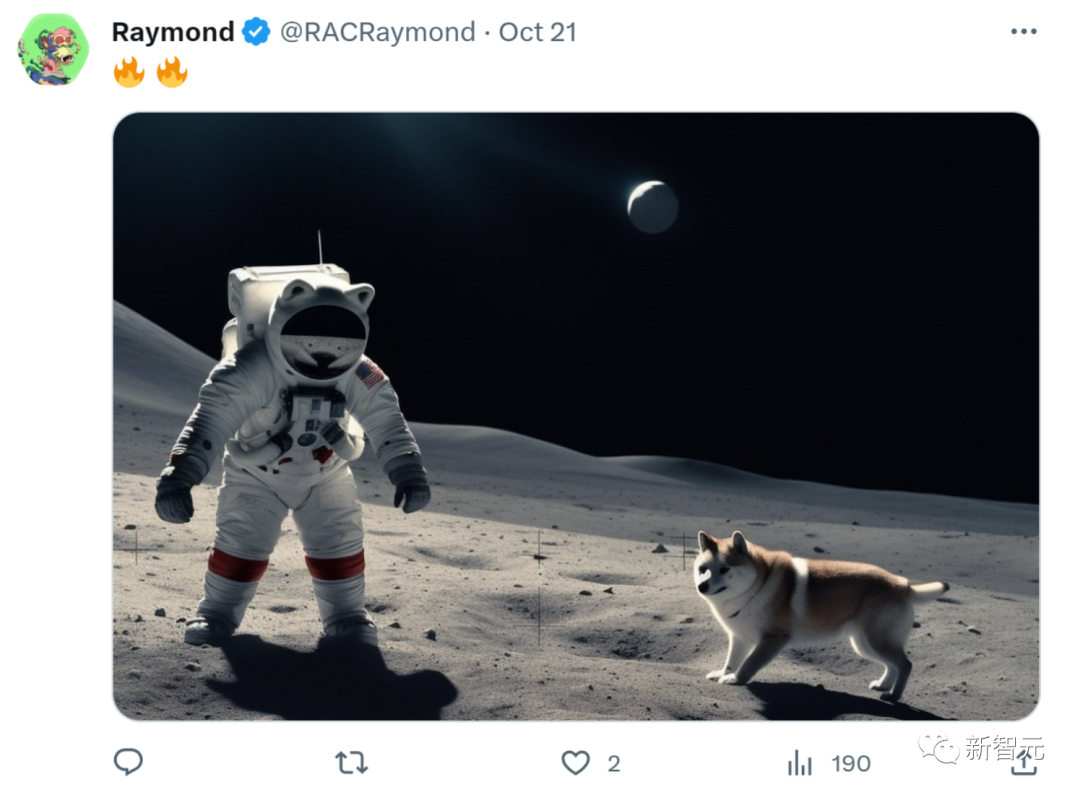
Task: Retweet this post using the arrows icon
Action: pyautogui.click(x=351, y=764)
